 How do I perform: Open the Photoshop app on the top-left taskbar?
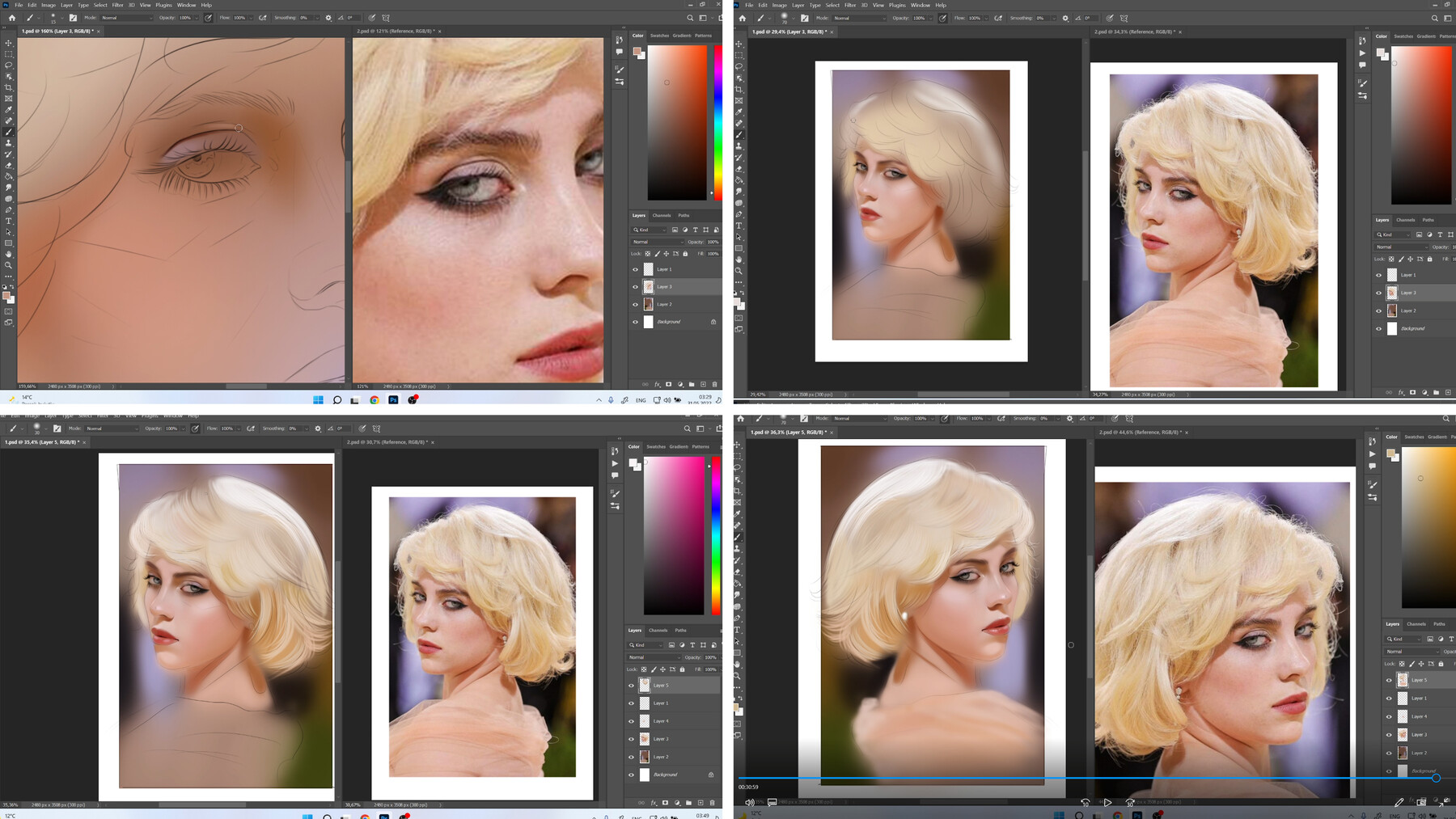coord(393,399)
